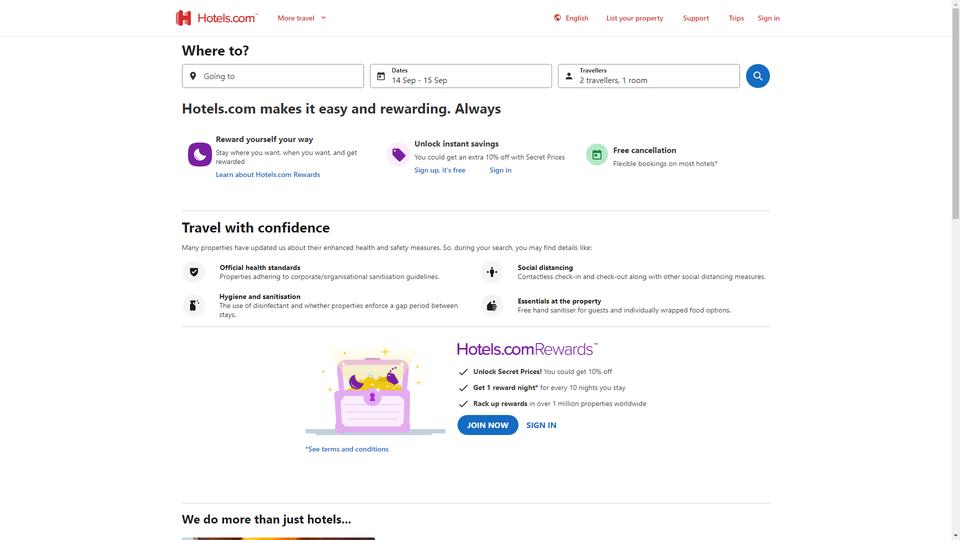Click the Unlock instant savings heading
Image resolution: width=960 pixels, height=540 pixels.
(x=456, y=143)
